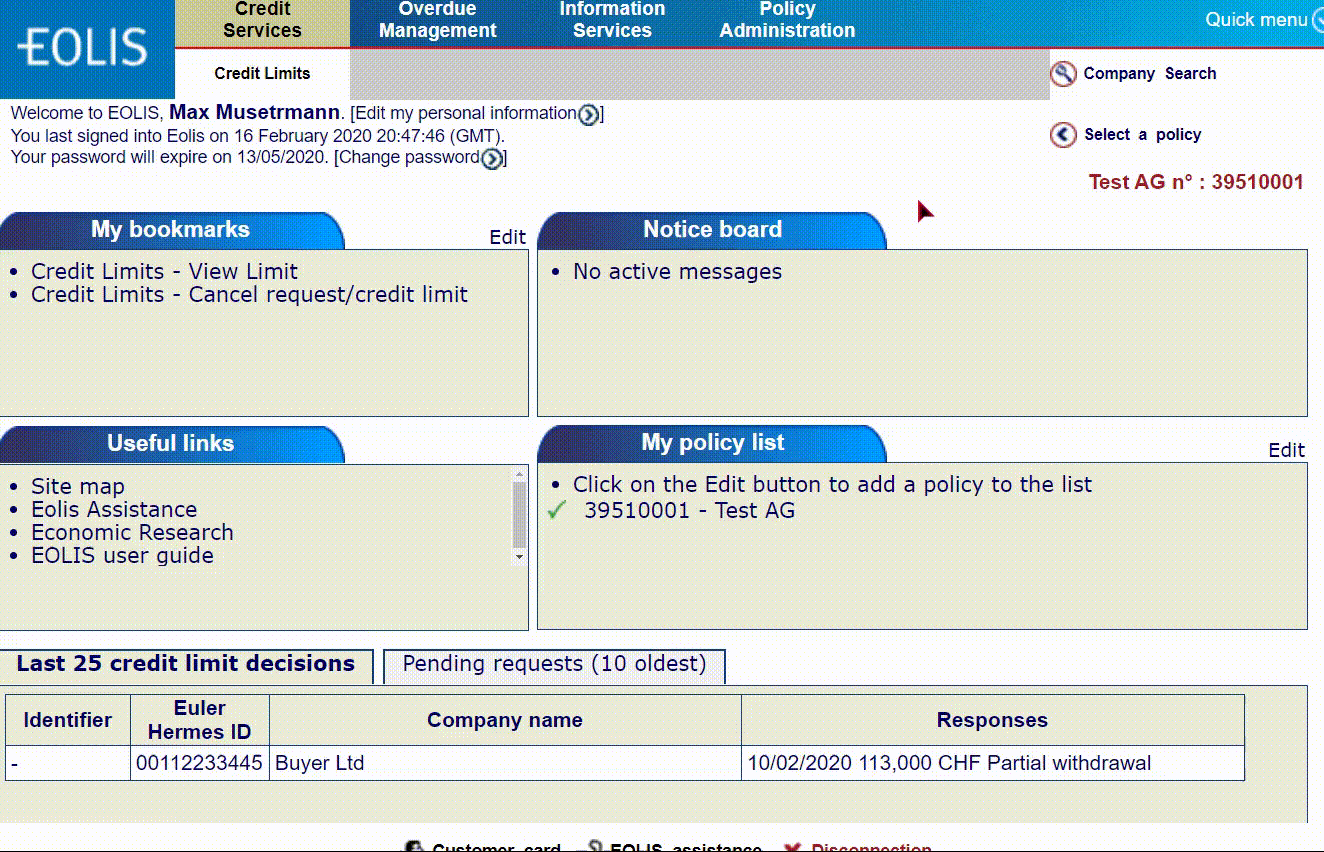The width and height of the screenshot is (1324, 852).
Task: Click arrow icon beside Edit my personal information
Action: point(589,115)
